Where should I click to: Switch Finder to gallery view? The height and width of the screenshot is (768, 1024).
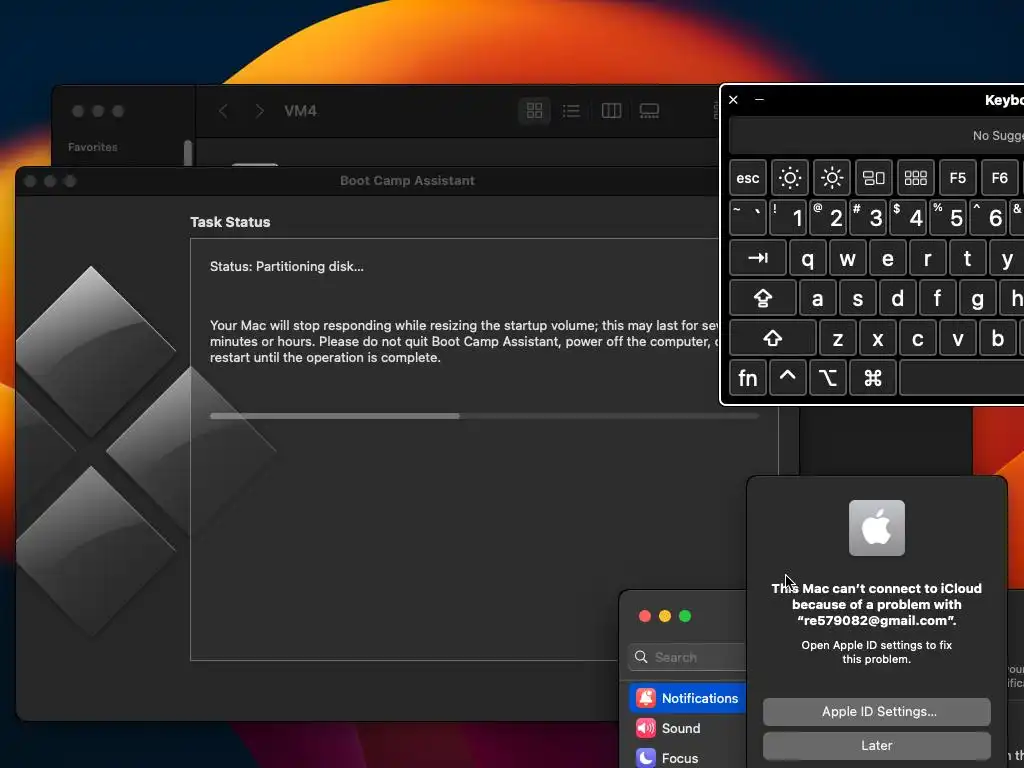(649, 110)
